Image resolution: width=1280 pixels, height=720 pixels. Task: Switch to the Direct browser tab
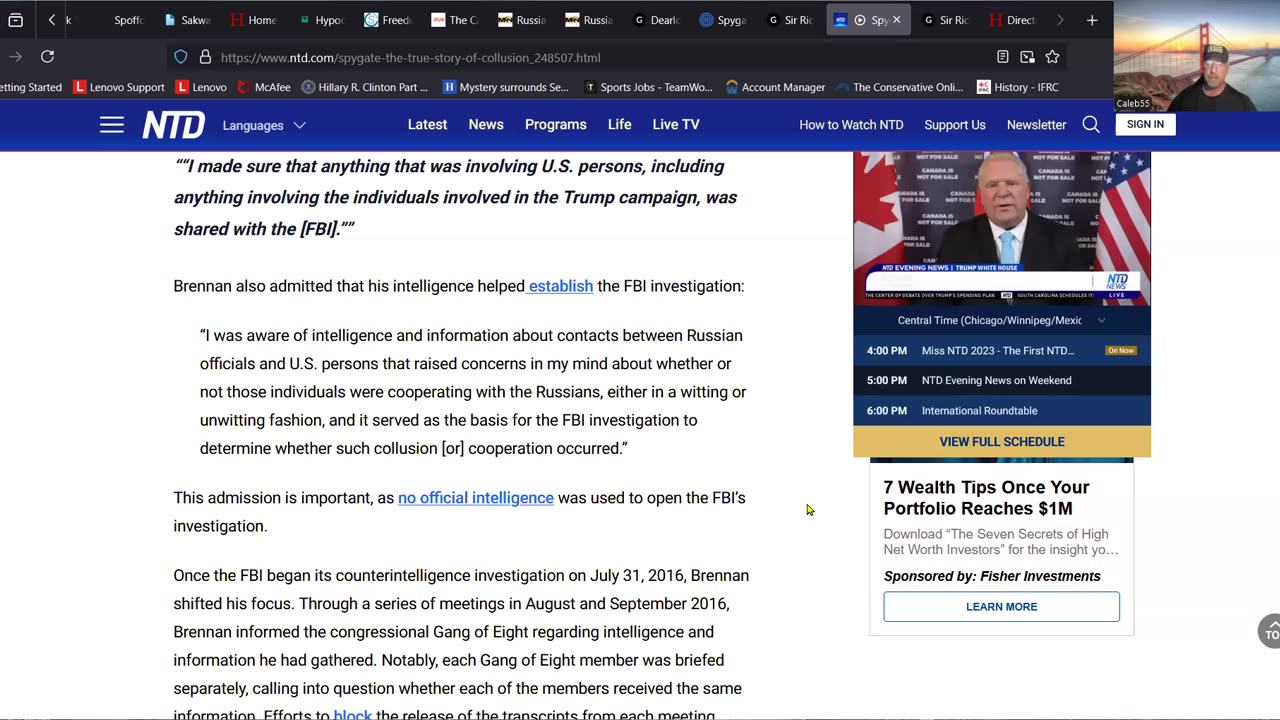pos(1012,20)
